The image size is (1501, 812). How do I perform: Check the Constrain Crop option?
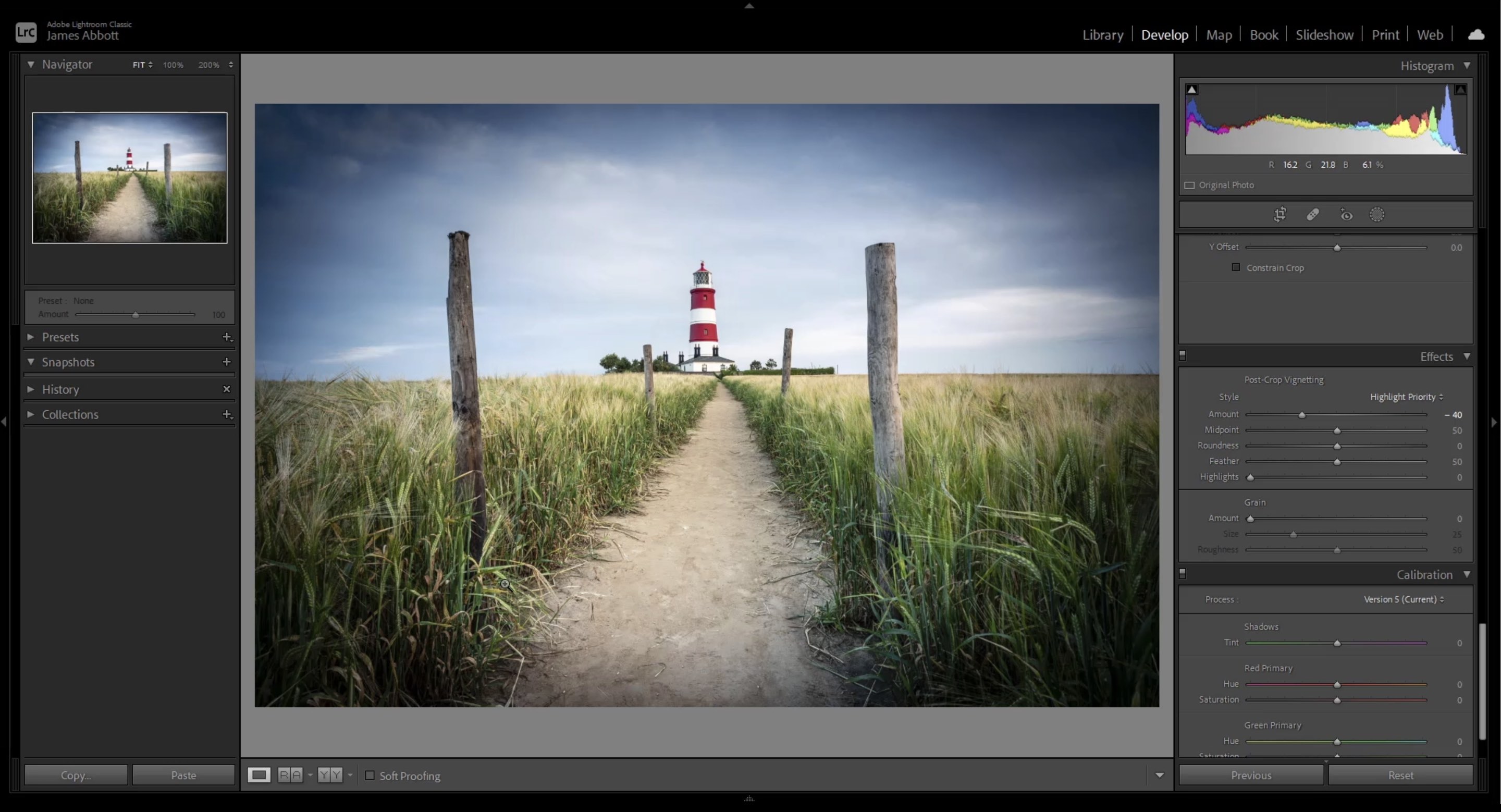(x=1236, y=267)
